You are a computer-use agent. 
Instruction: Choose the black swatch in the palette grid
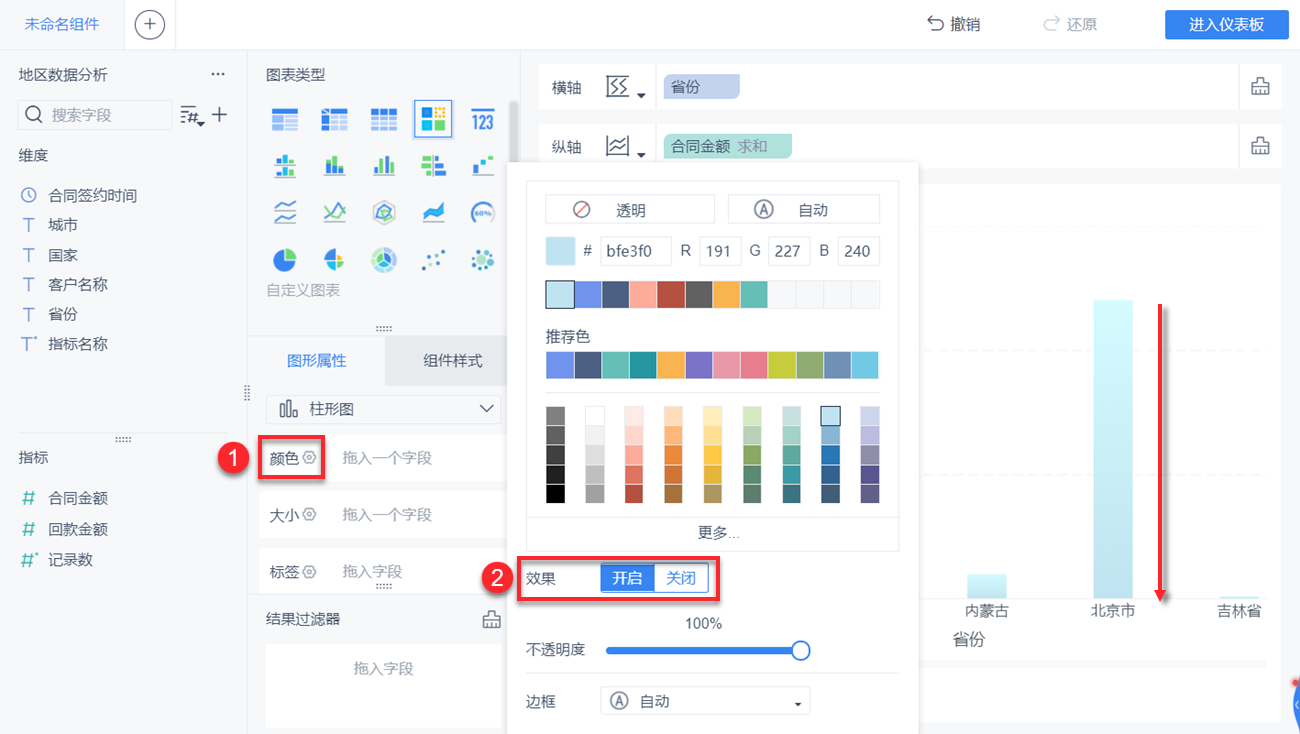(556, 494)
